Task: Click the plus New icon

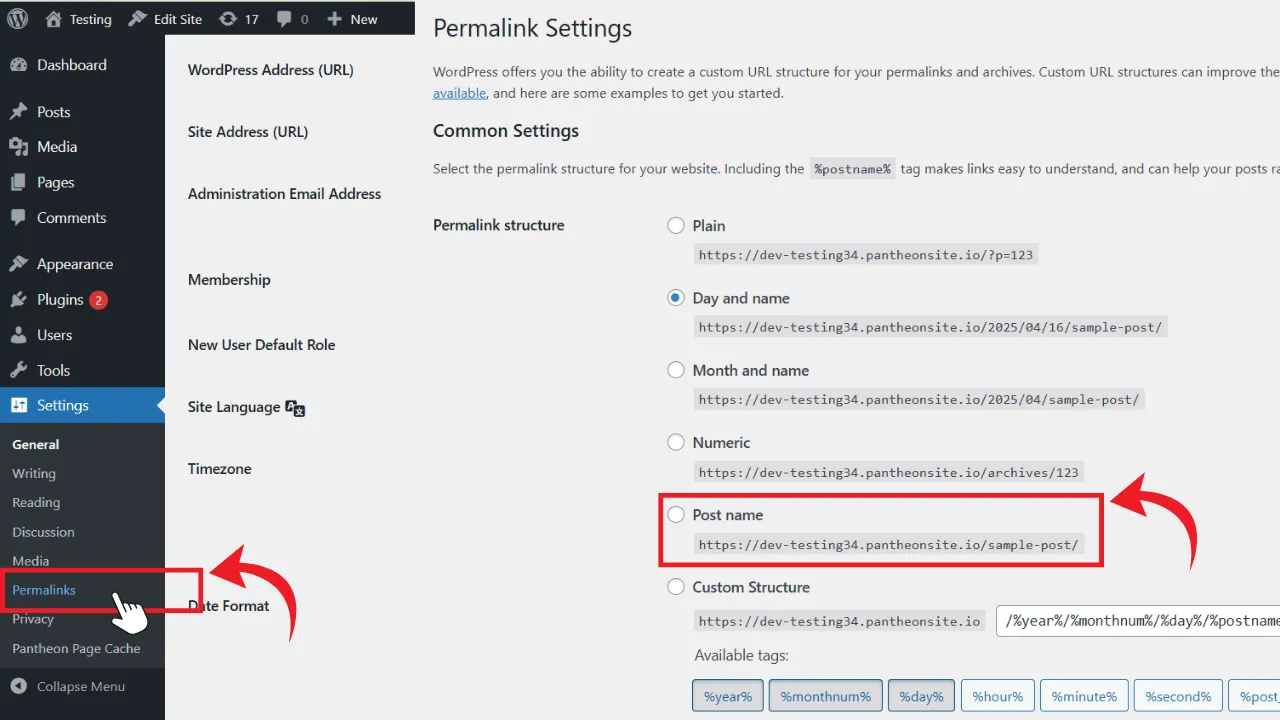Action: (334, 19)
